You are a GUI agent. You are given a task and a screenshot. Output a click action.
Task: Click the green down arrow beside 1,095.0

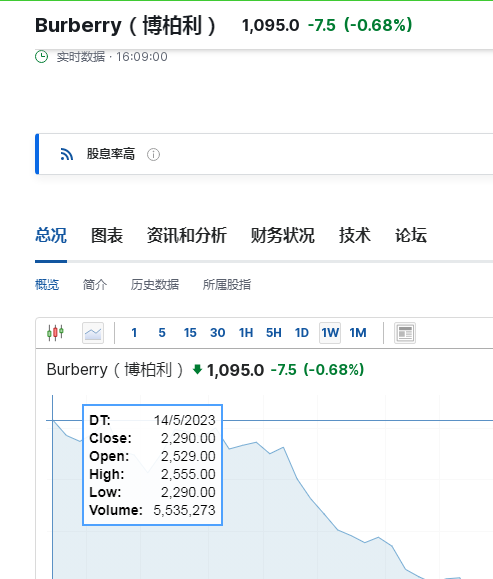coord(198,369)
